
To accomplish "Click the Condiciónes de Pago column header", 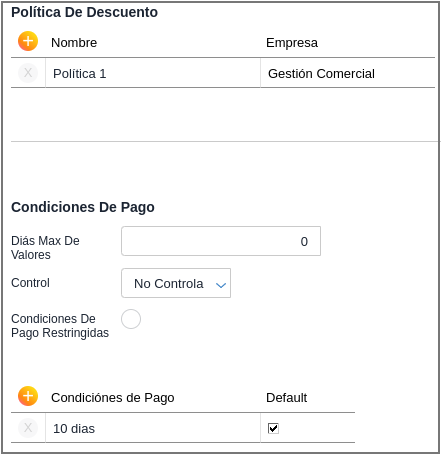I will (x=113, y=398).
